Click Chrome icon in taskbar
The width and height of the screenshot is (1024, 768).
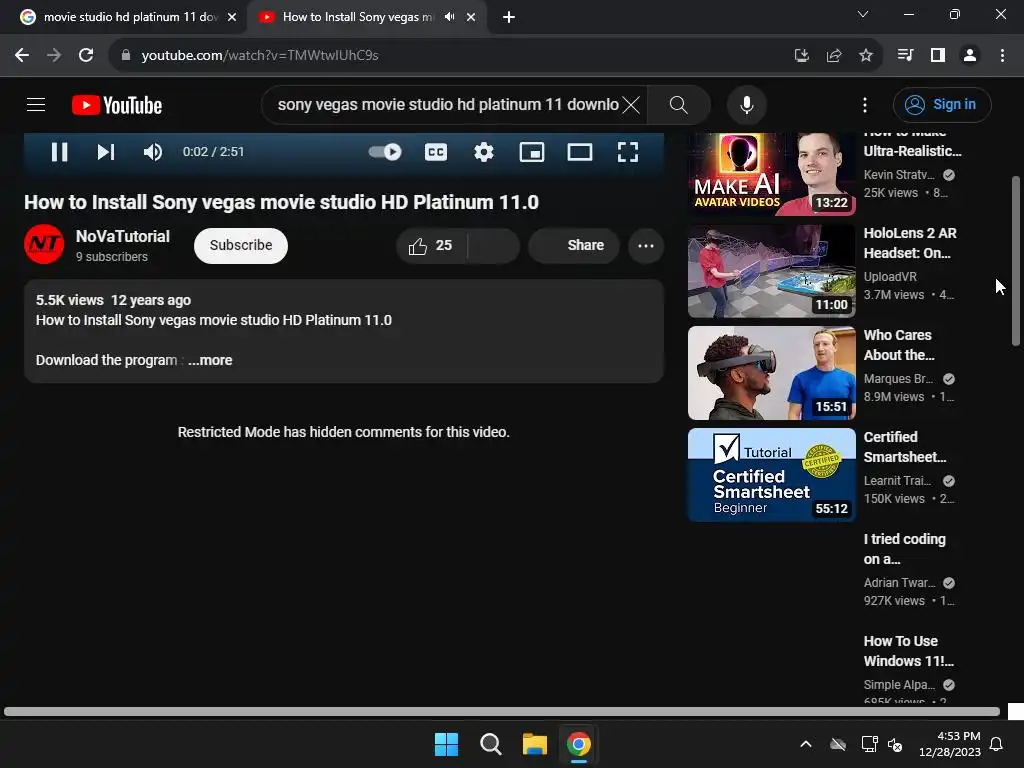(579, 744)
